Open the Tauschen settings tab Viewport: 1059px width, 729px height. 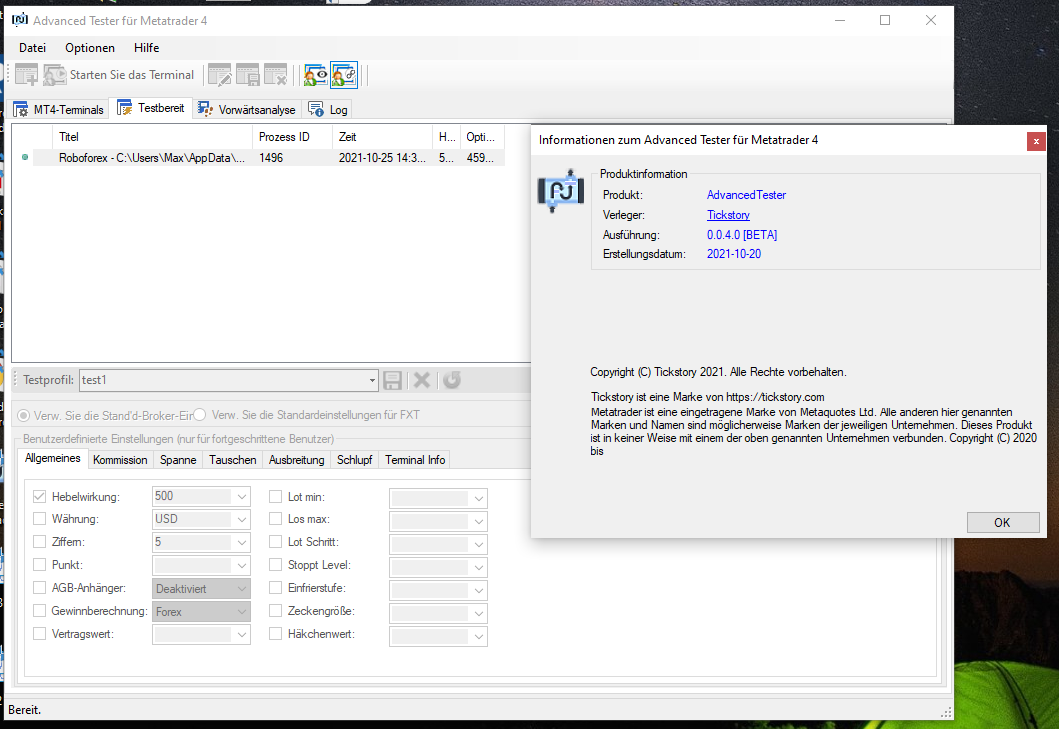coord(233,460)
